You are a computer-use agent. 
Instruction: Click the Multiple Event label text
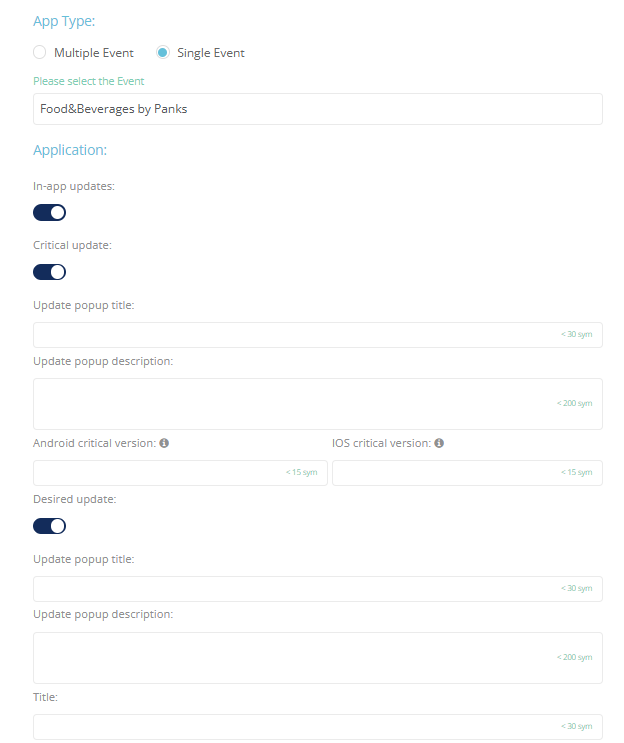(94, 53)
